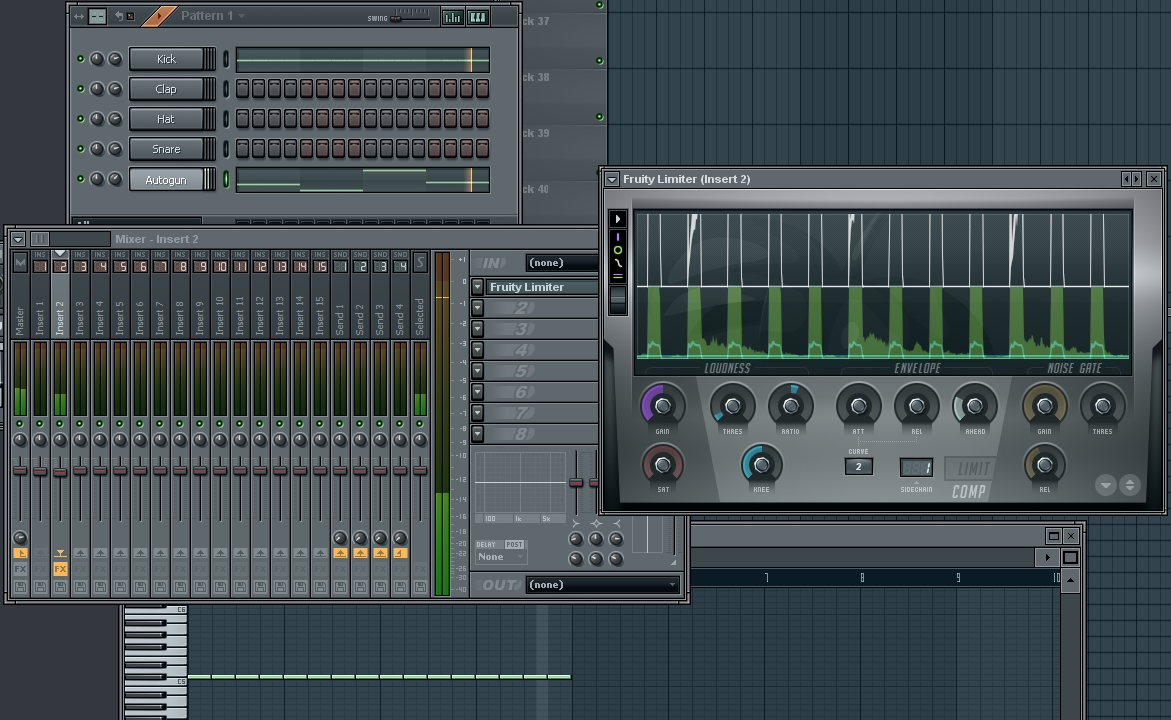Click previous preset arrow in Fruity Limiter title bar

(x=1126, y=179)
